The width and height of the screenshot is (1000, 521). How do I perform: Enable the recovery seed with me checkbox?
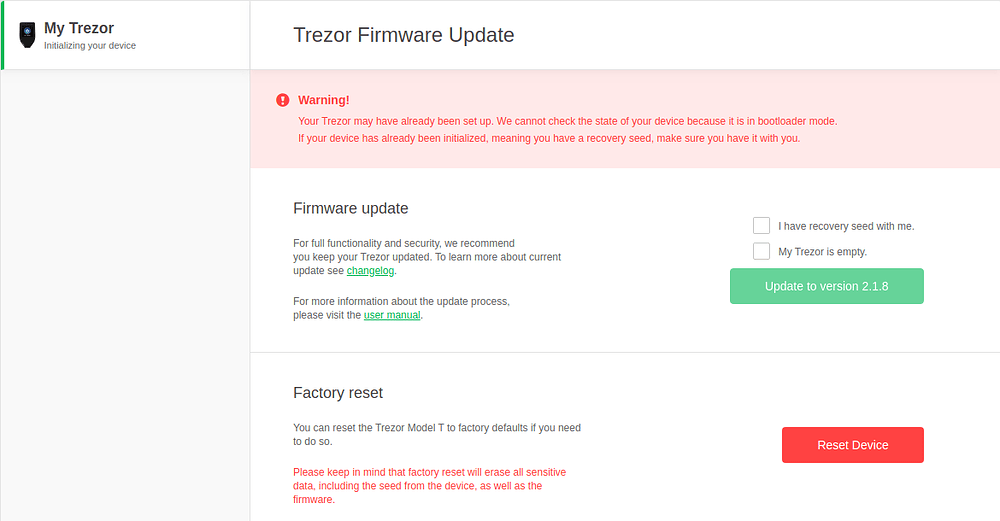(762, 226)
